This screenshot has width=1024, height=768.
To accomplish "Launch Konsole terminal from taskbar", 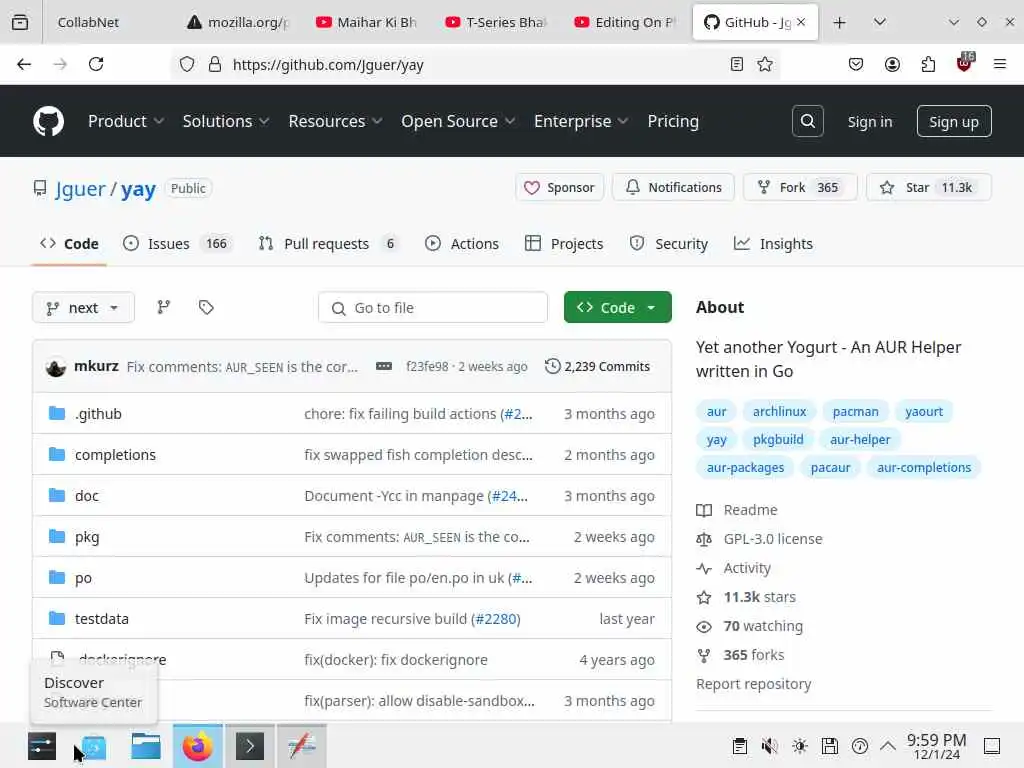I will [x=250, y=746].
